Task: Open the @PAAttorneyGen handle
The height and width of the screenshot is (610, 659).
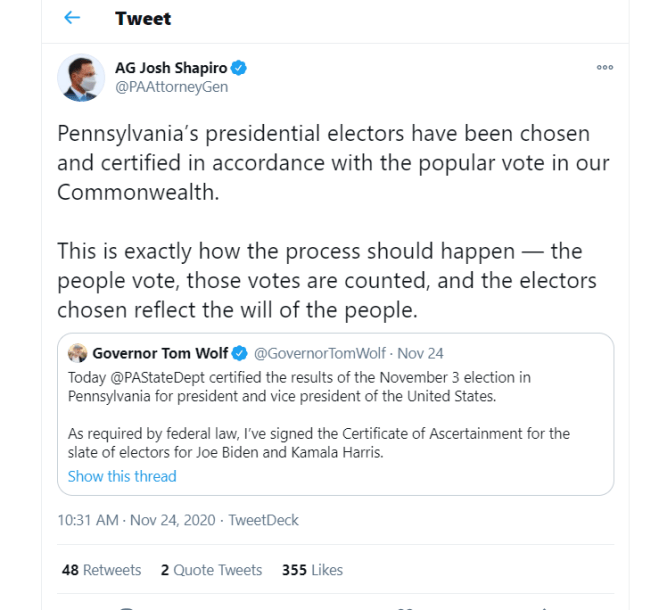Action: pyautogui.click(x=171, y=87)
